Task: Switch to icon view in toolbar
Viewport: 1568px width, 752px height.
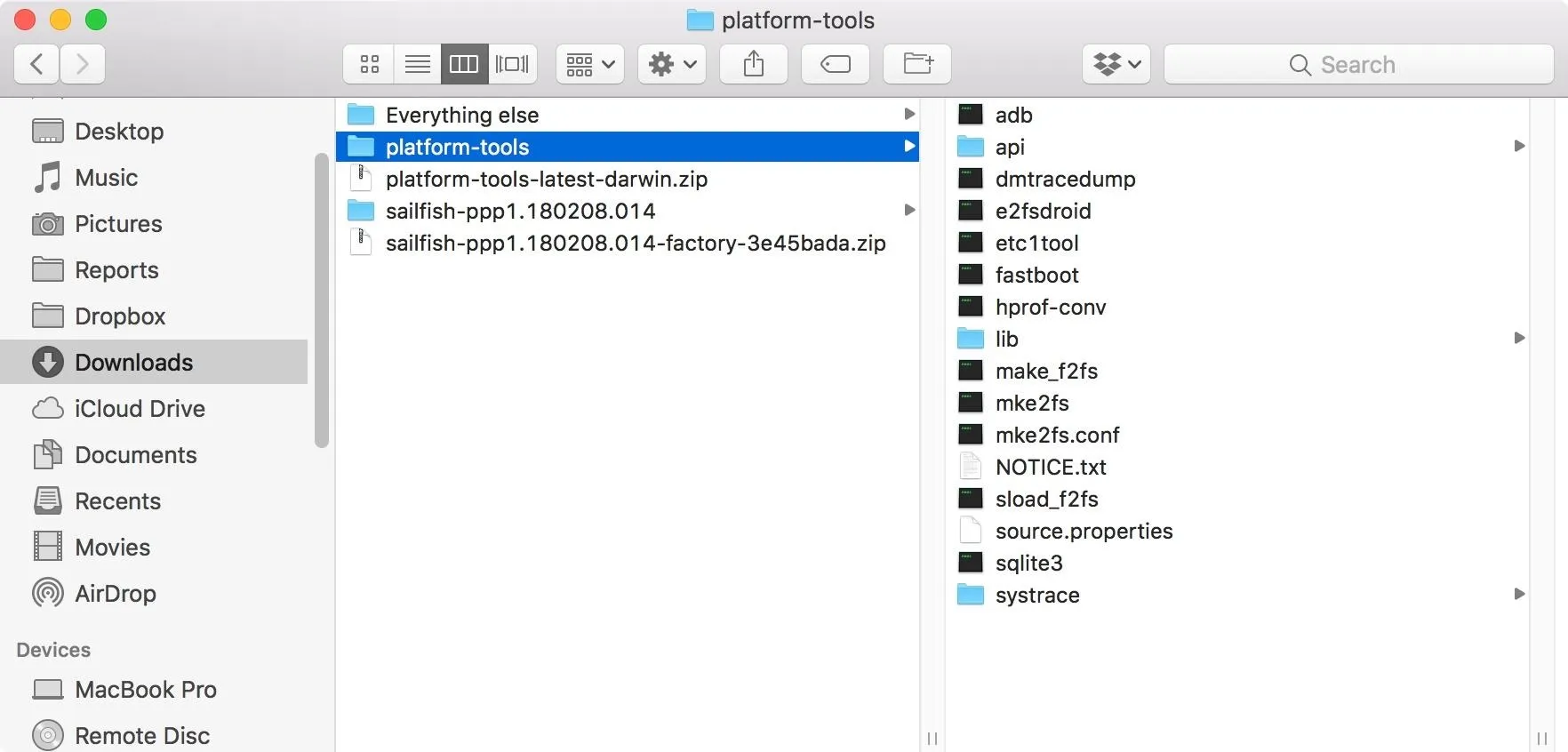Action: coord(370,64)
